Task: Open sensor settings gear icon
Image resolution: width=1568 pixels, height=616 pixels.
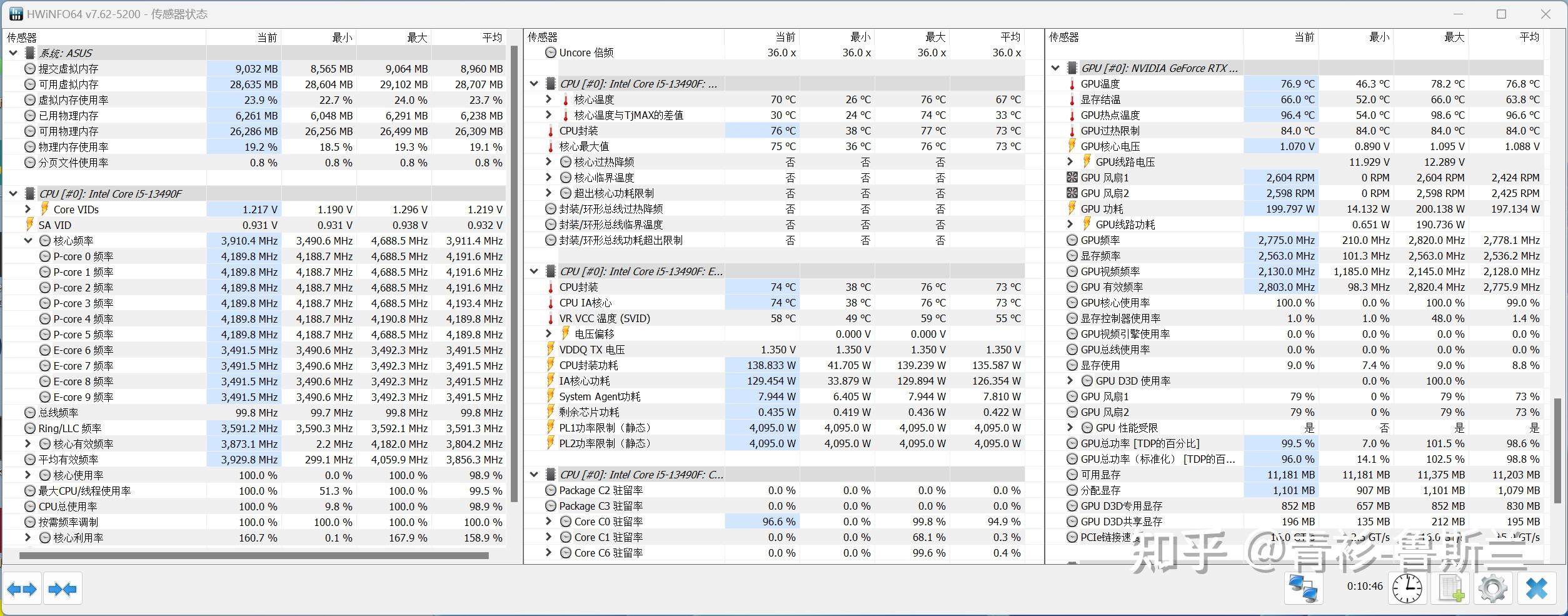Action: click(1493, 588)
